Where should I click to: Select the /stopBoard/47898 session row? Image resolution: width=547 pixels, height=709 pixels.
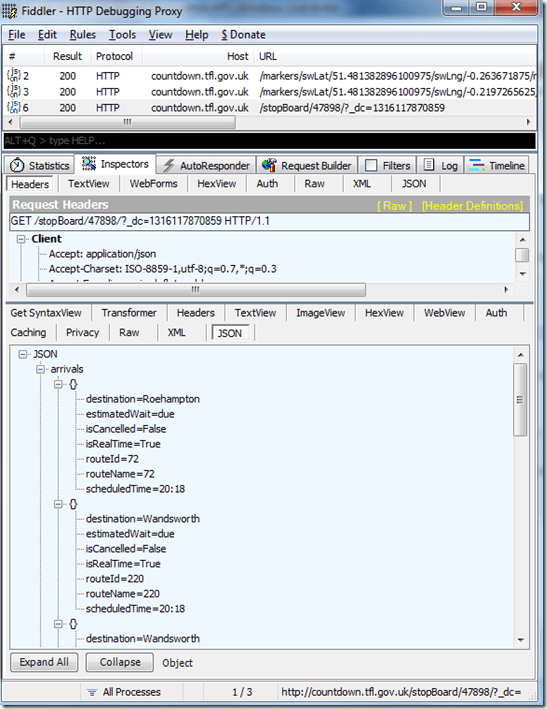270,108
